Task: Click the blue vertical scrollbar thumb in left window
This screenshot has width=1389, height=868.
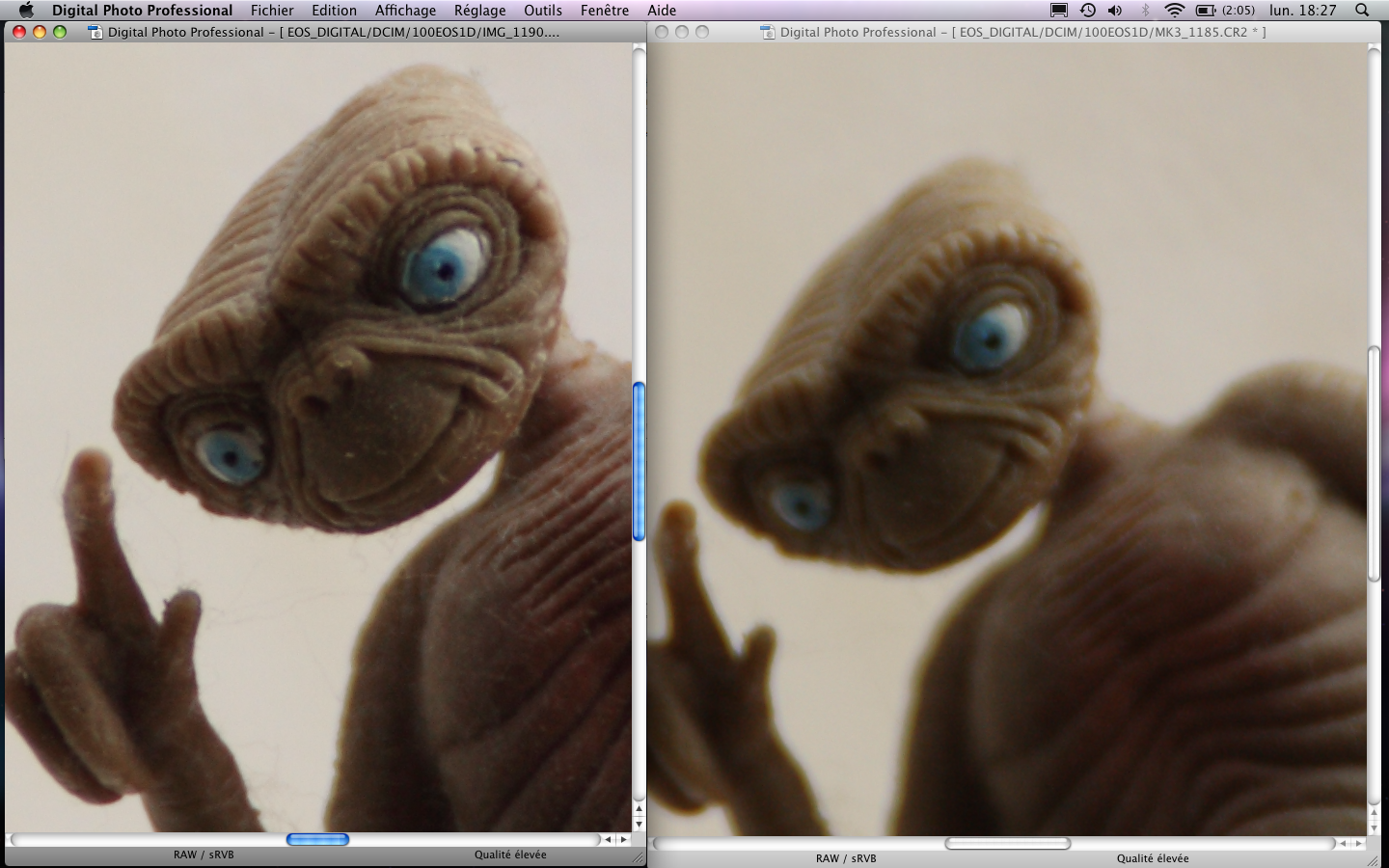Action: click(639, 461)
